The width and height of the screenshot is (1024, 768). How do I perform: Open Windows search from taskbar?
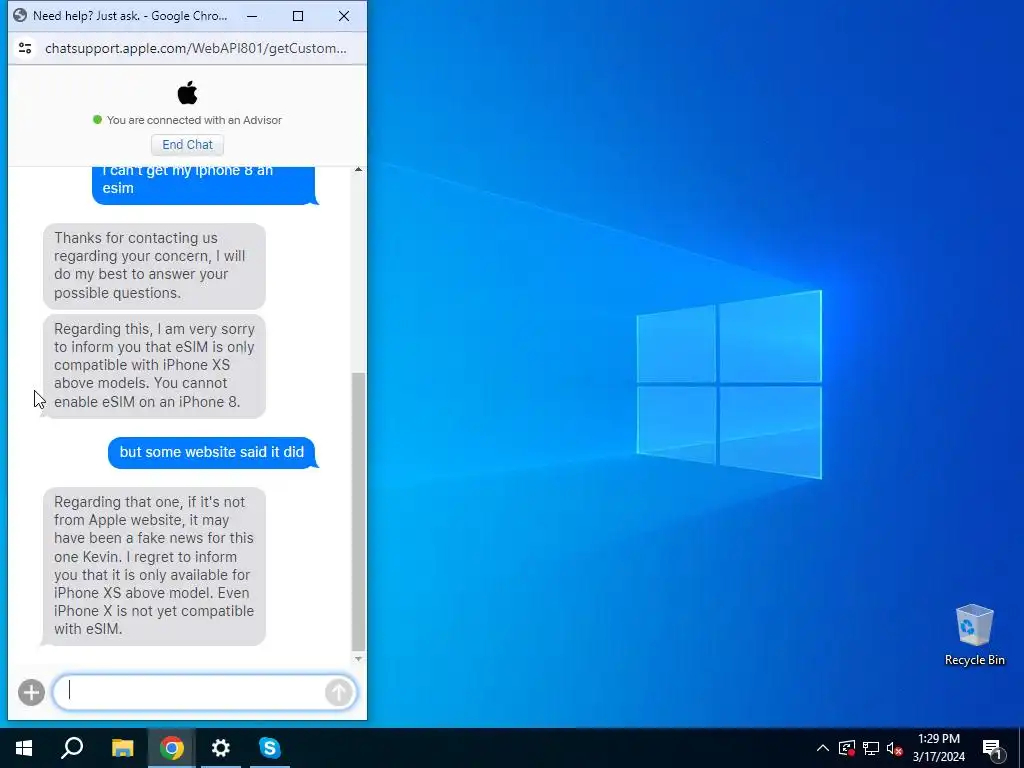(x=72, y=748)
